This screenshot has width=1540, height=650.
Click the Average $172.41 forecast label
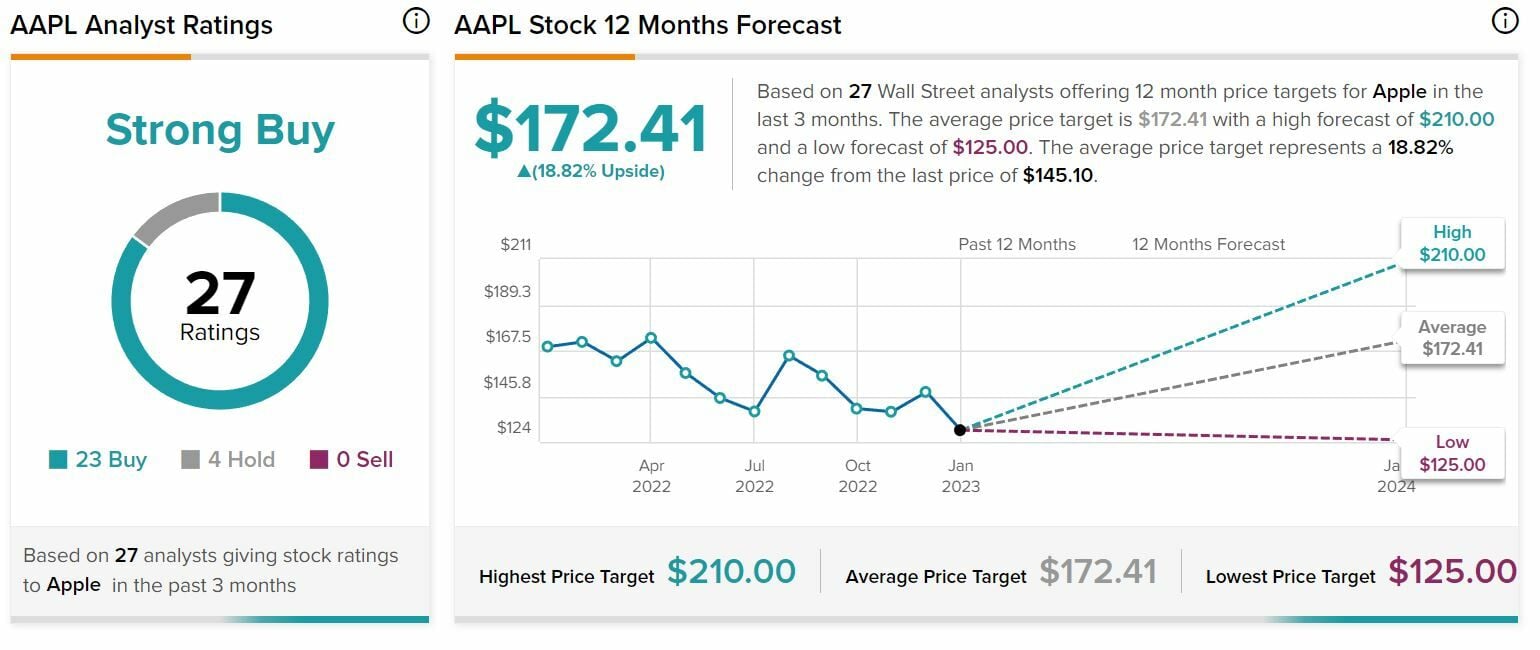point(1452,338)
